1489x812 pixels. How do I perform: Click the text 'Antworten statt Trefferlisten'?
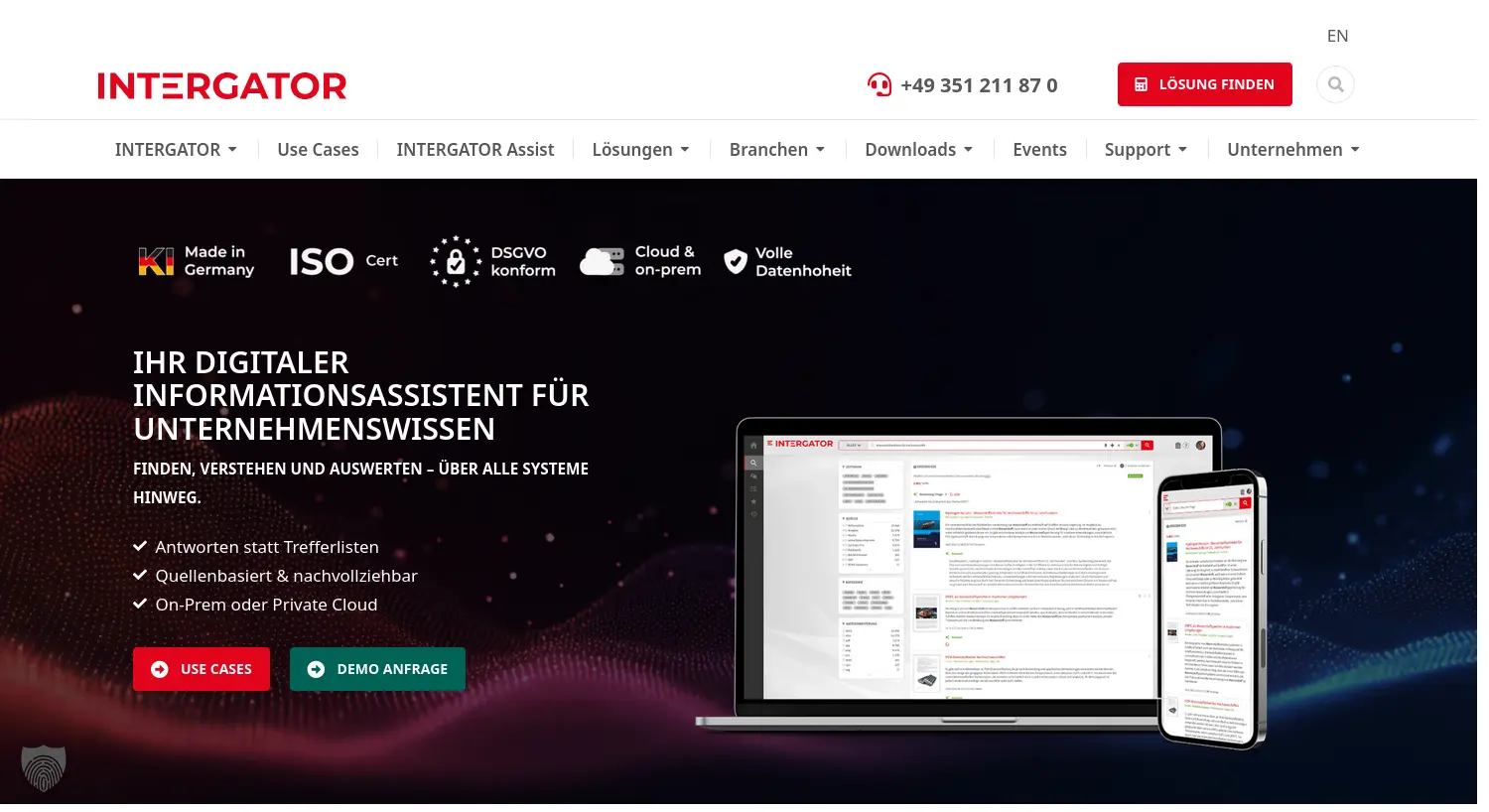coord(267,547)
